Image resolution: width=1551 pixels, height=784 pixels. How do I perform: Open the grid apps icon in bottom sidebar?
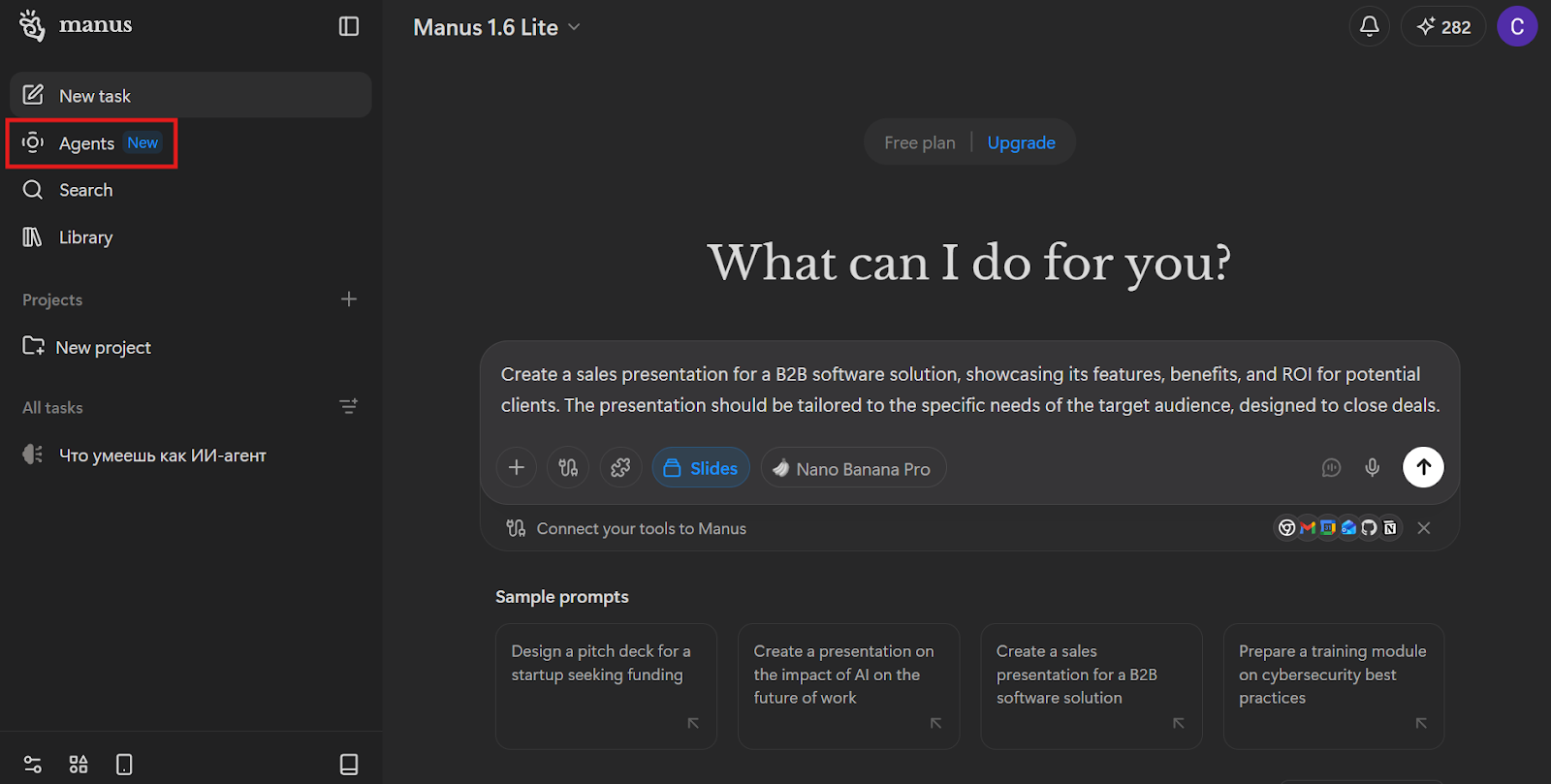[79, 765]
